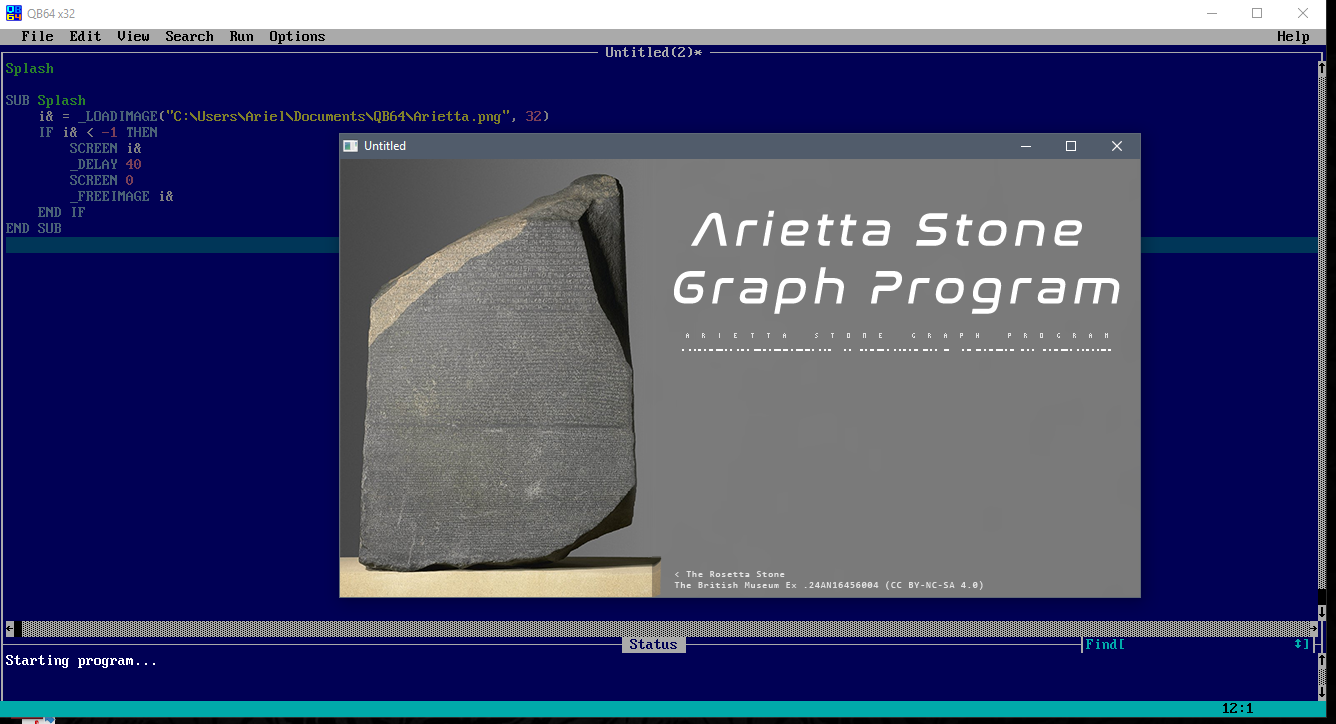Click the 'SCREEN i&' code line

tap(105, 148)
